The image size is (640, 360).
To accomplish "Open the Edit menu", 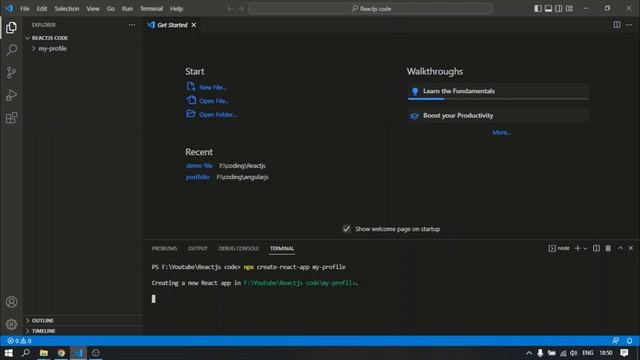I will [42, 9].
